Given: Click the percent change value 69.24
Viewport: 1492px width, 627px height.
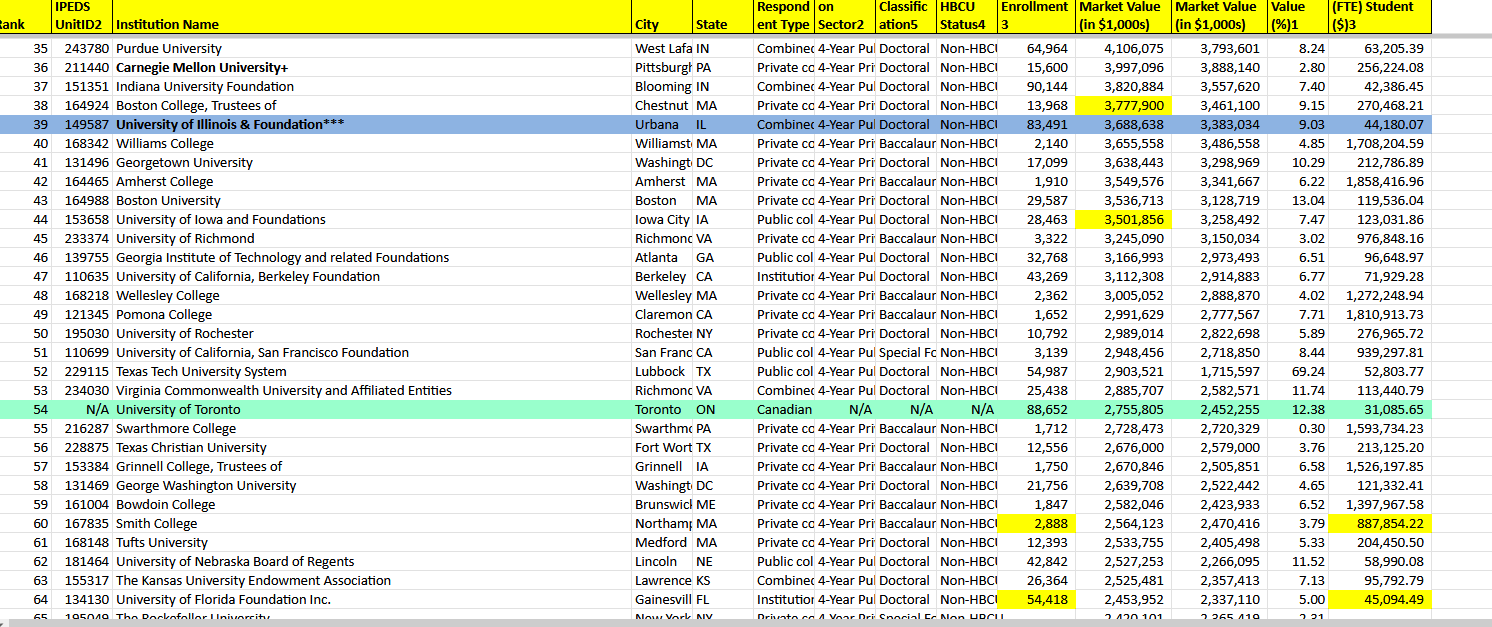Looking at the screenshot, I should pos(1298,371).
